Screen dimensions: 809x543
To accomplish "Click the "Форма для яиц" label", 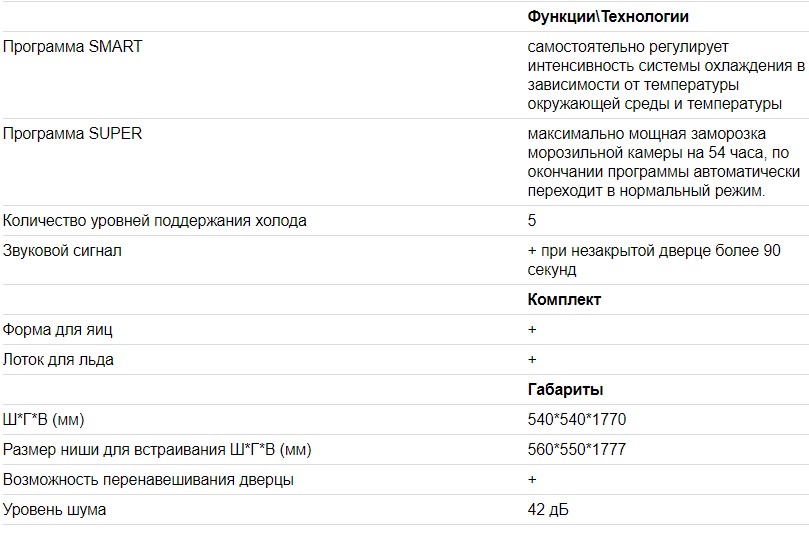I will pyautogui.click(x=65, y=329).
